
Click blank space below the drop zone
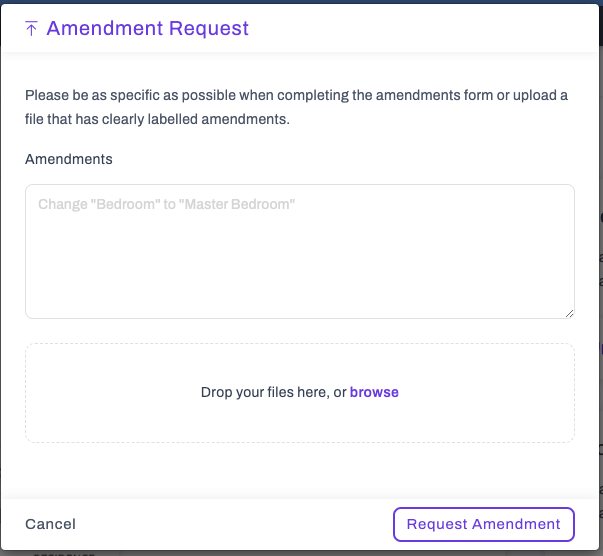click(300, 471)
